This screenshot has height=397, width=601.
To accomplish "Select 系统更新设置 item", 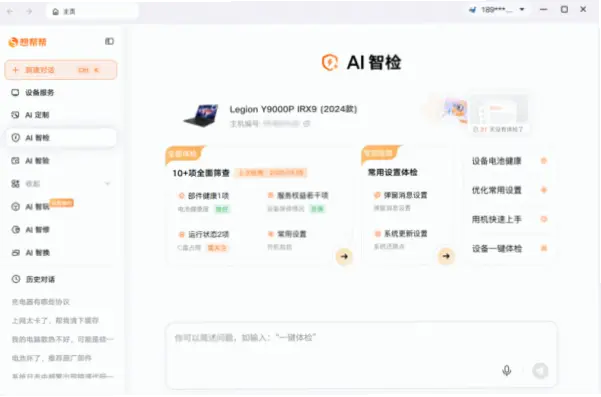I will [x=401, y=233].
